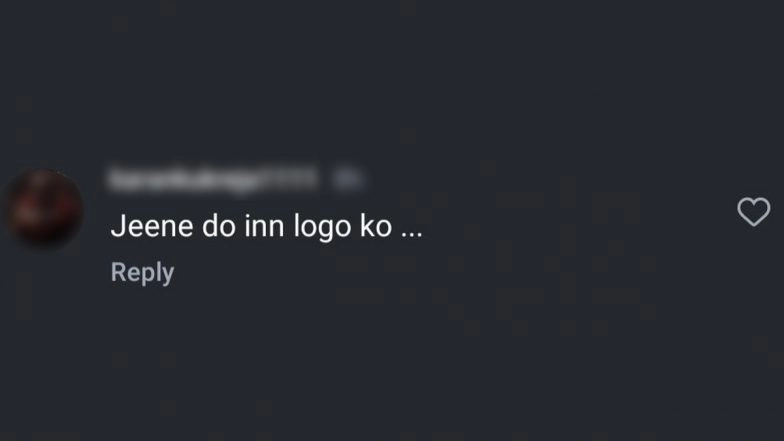This screenshot has width=784, height=441.
Task: Open the commenter's round profile picture
Action: point(44,208)
